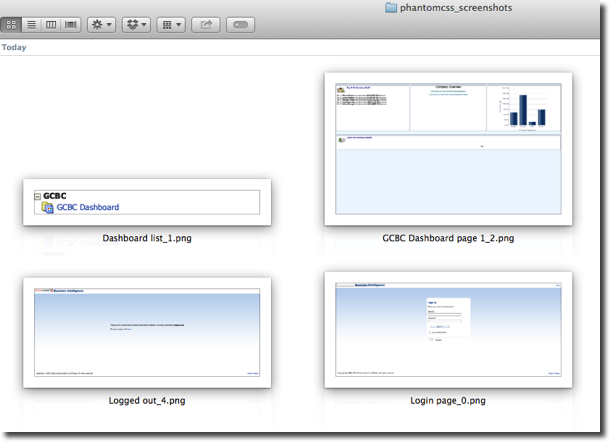Switch Finder to icon view
The width and height of the screenshot is (610, 442).
[x=11, y=25]
